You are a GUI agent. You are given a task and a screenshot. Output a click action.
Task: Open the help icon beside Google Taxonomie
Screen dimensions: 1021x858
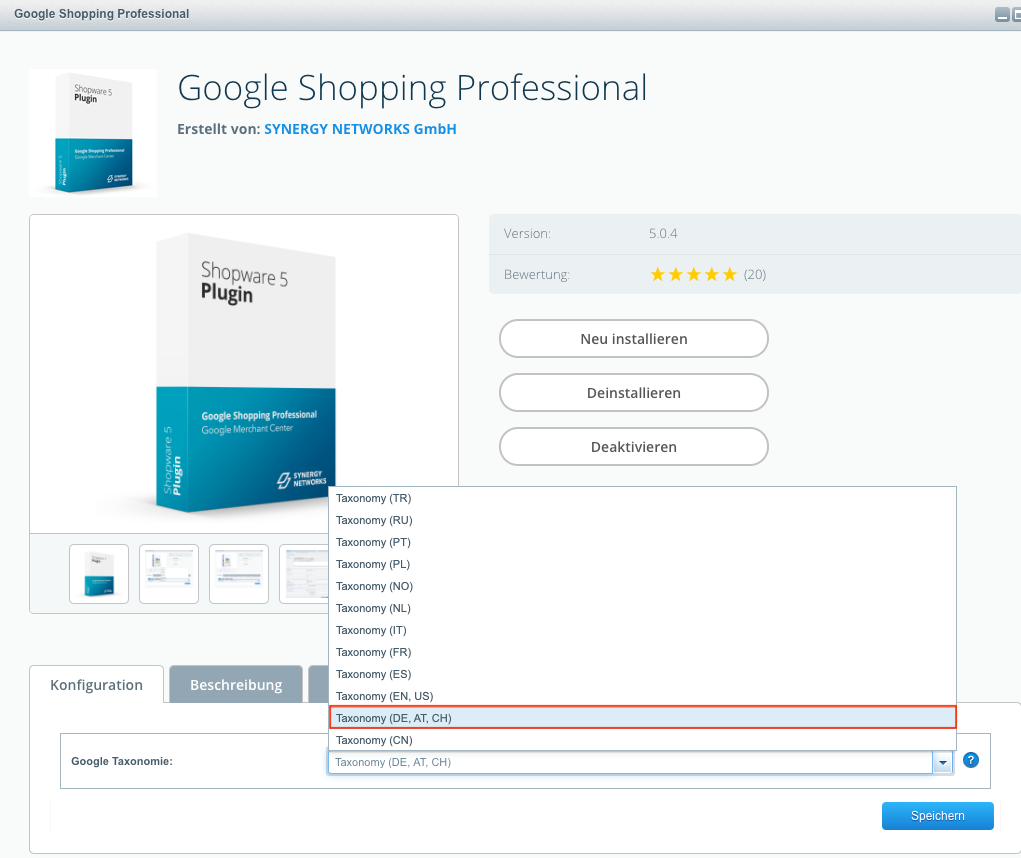click(970, 760)
